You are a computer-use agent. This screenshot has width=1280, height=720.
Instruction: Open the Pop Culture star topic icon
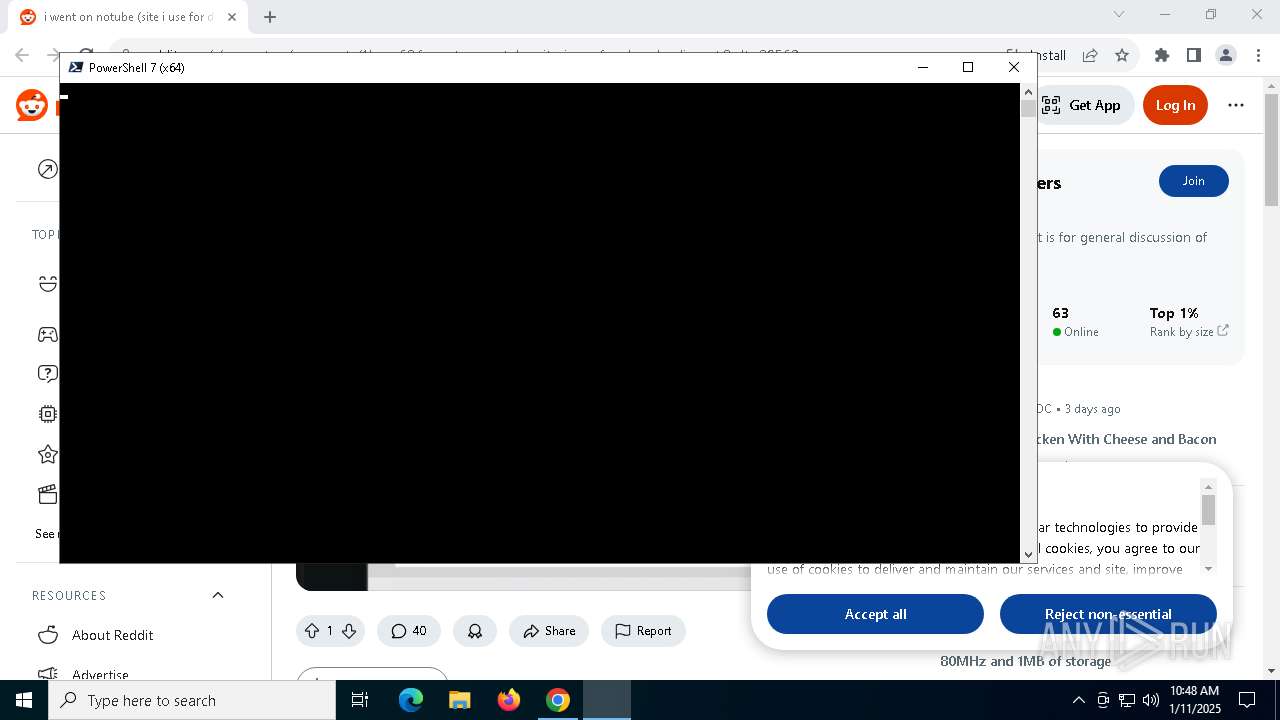coord(47,454)
